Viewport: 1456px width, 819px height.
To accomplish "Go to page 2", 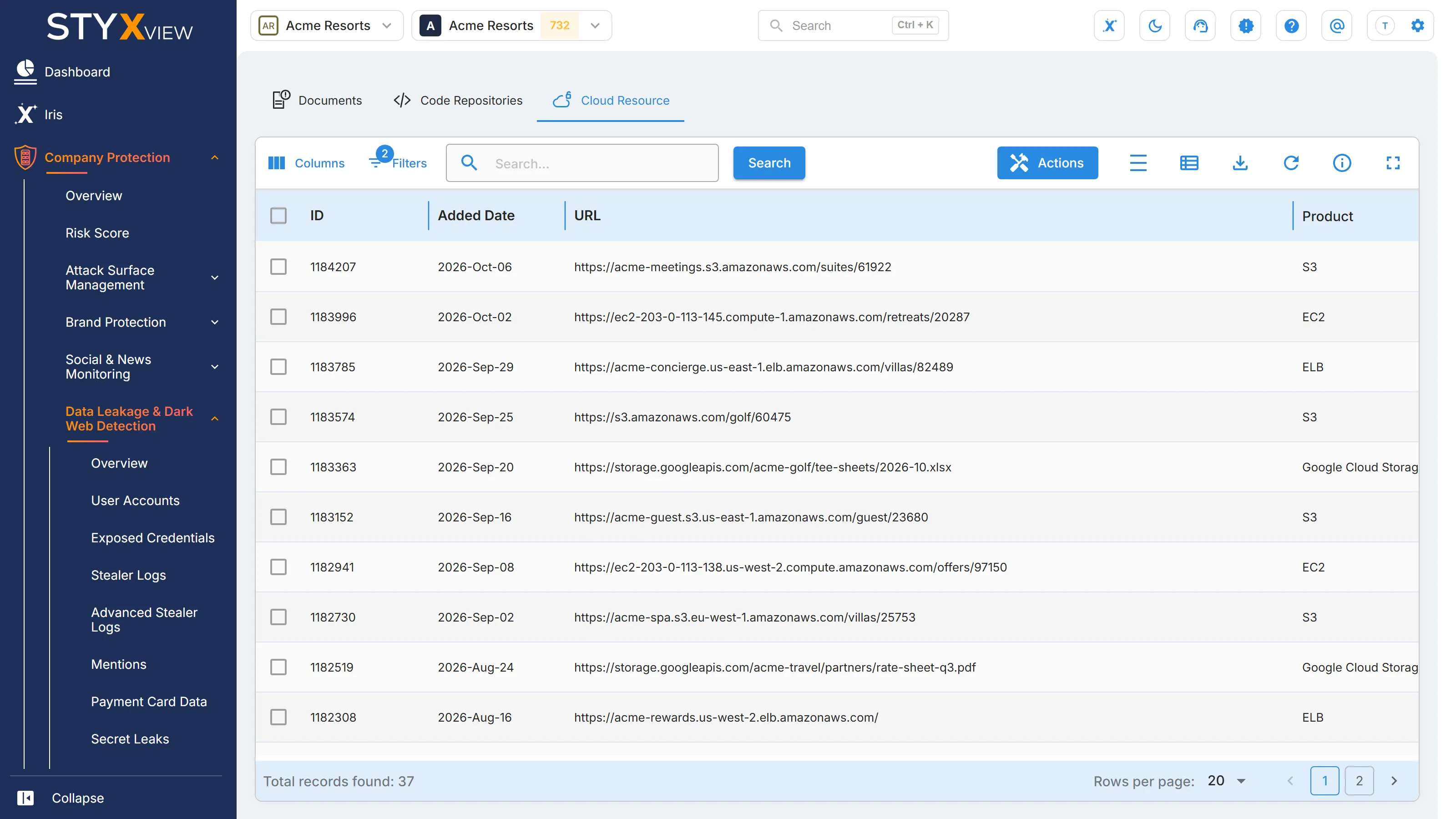I will pos(1360,781).
